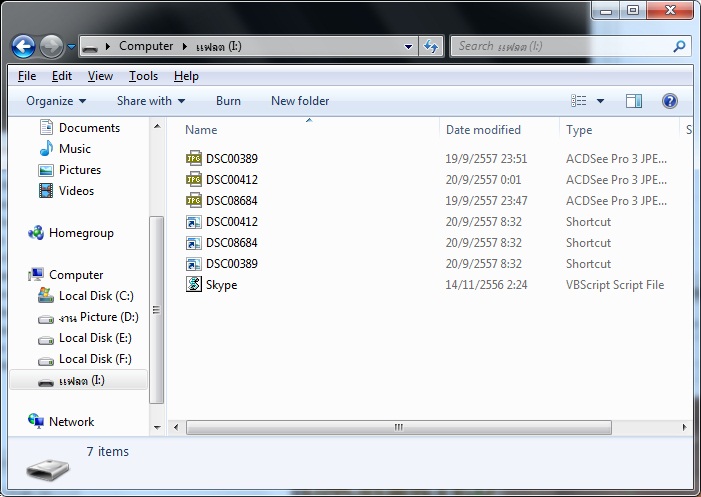Click the 7 items status text

pos(108,451)
